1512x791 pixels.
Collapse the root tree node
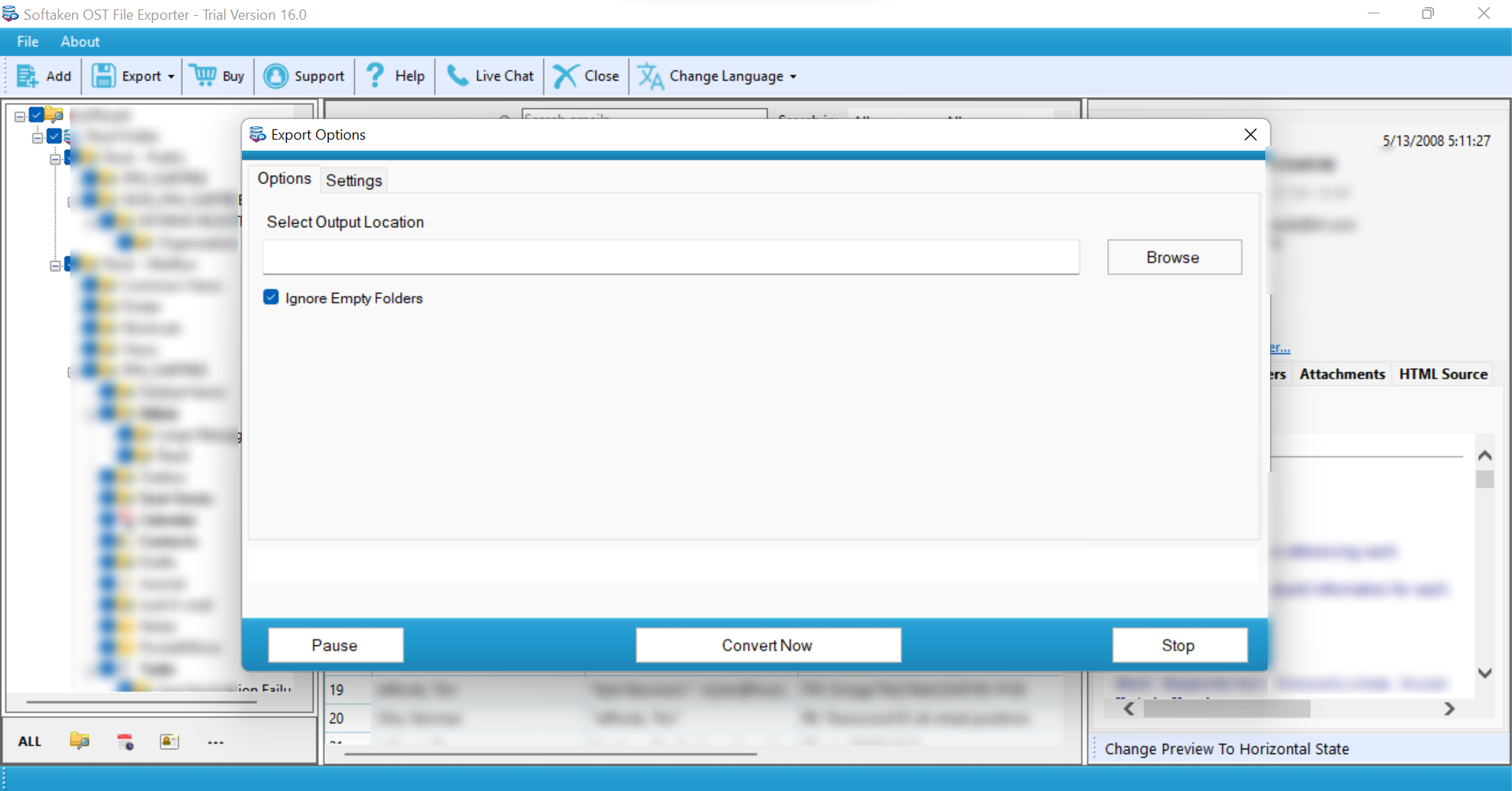(20, 116)
